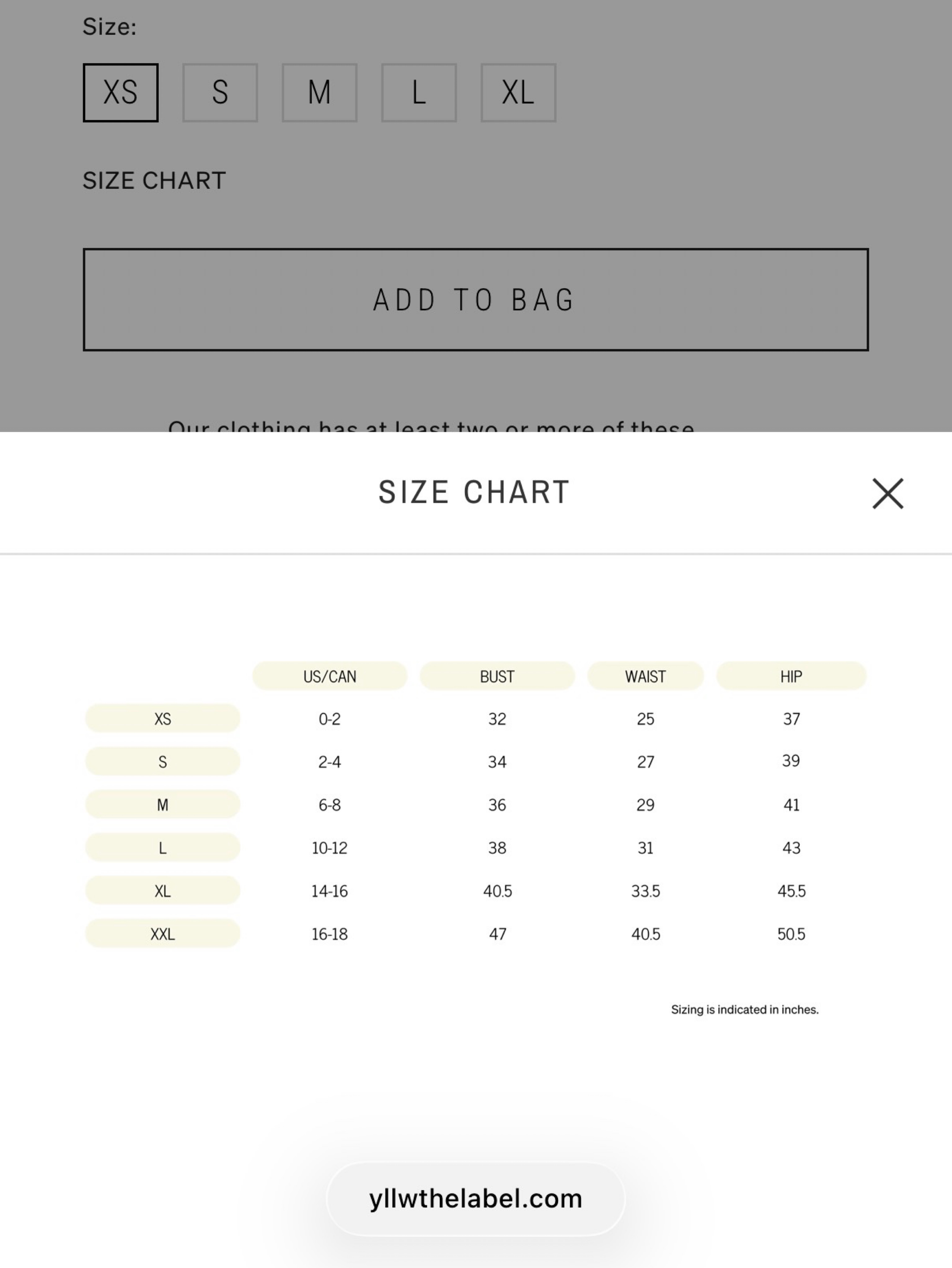Click the US/CAN column header
The image size is (952, 1268).
pyautogui.click(x=329, y=676)
